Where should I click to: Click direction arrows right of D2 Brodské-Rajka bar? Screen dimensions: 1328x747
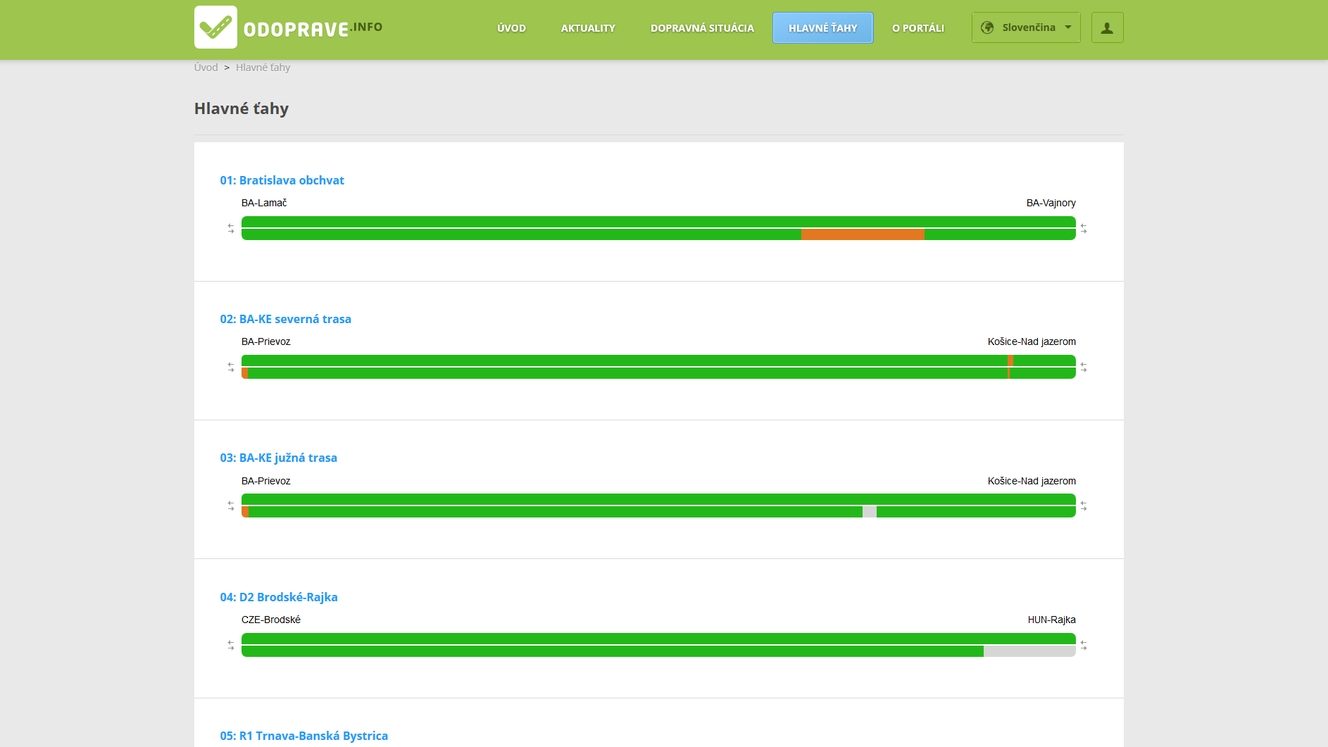pos(1083,645)
